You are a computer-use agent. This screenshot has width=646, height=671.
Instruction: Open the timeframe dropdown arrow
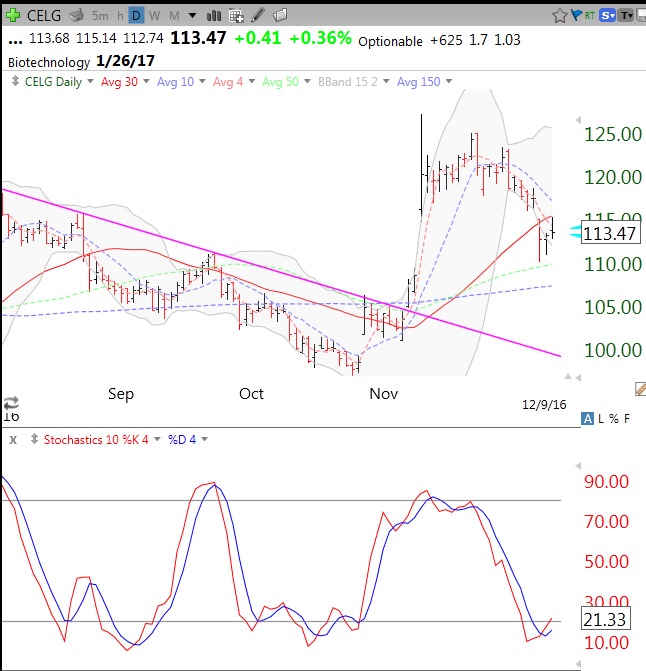point(193,16)
